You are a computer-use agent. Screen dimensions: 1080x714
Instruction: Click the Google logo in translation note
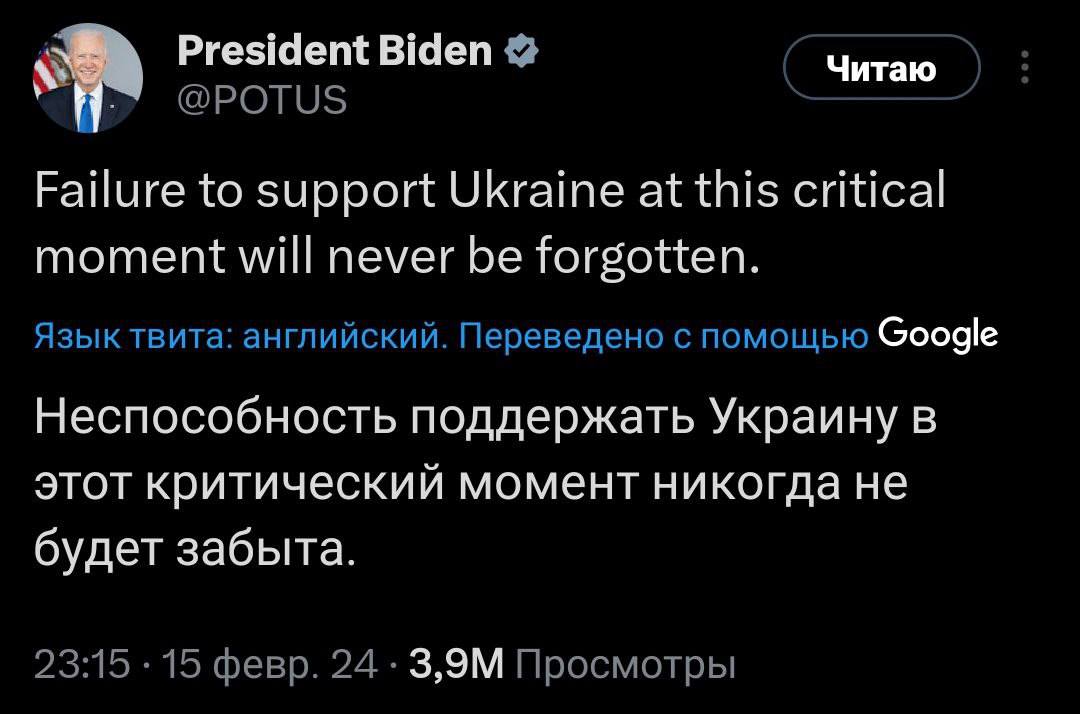pyautogui.click(x=937, y=334)
